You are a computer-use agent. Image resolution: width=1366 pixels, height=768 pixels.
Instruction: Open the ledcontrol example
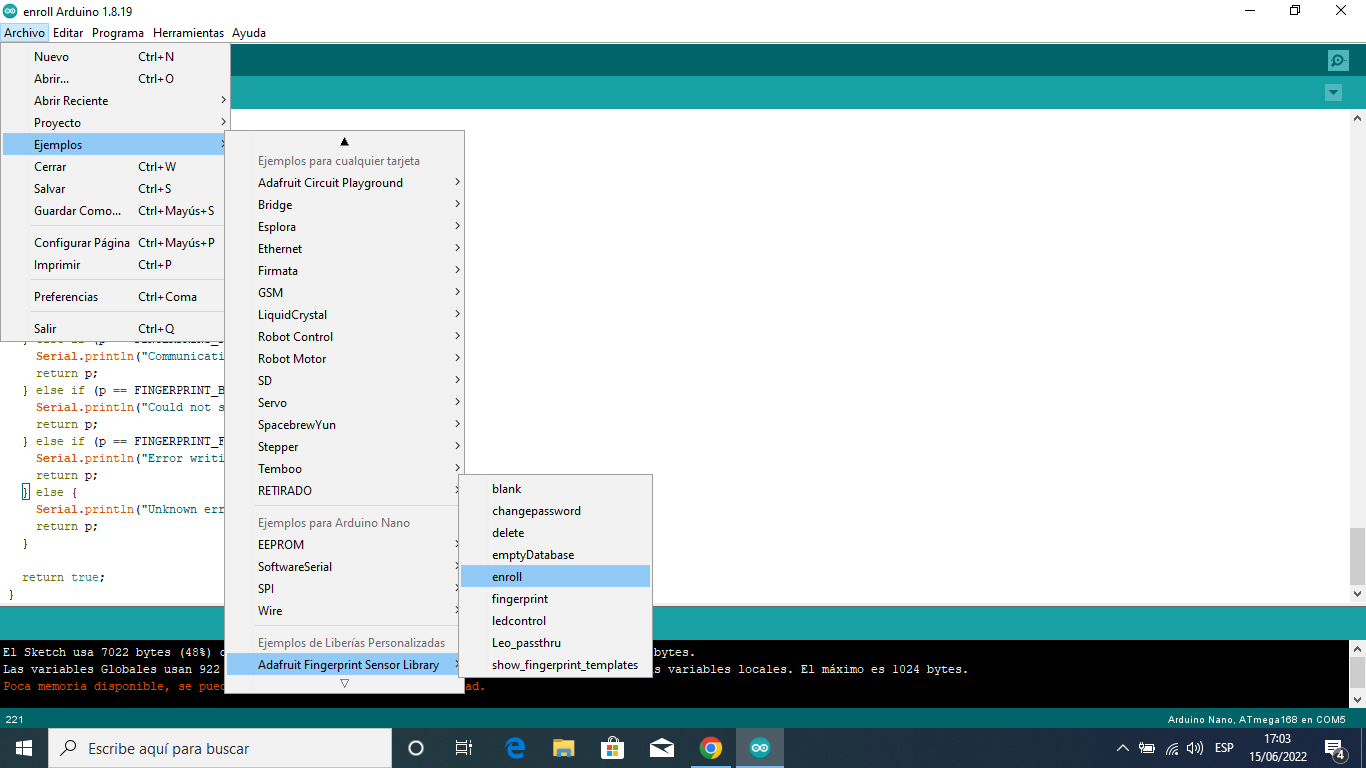(556, 621)
